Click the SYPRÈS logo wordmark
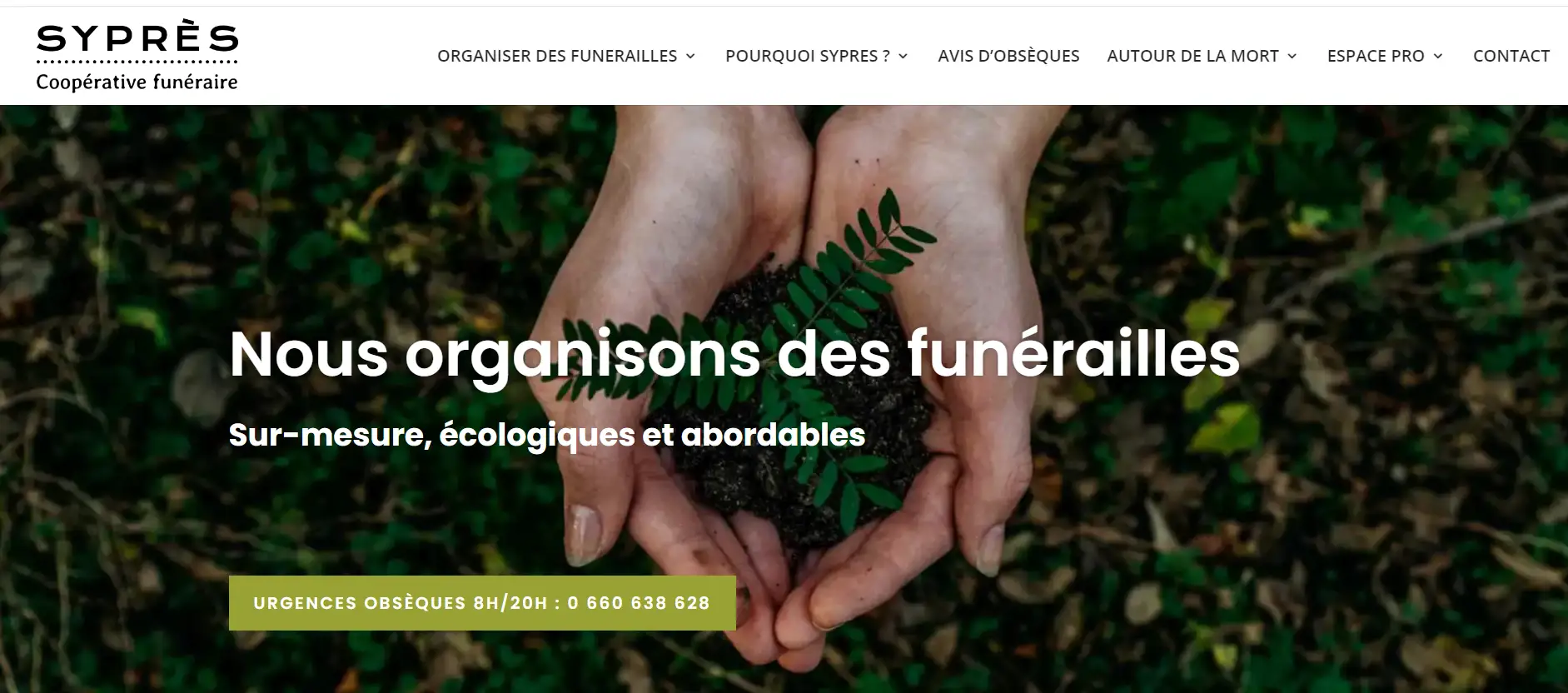 137,37
